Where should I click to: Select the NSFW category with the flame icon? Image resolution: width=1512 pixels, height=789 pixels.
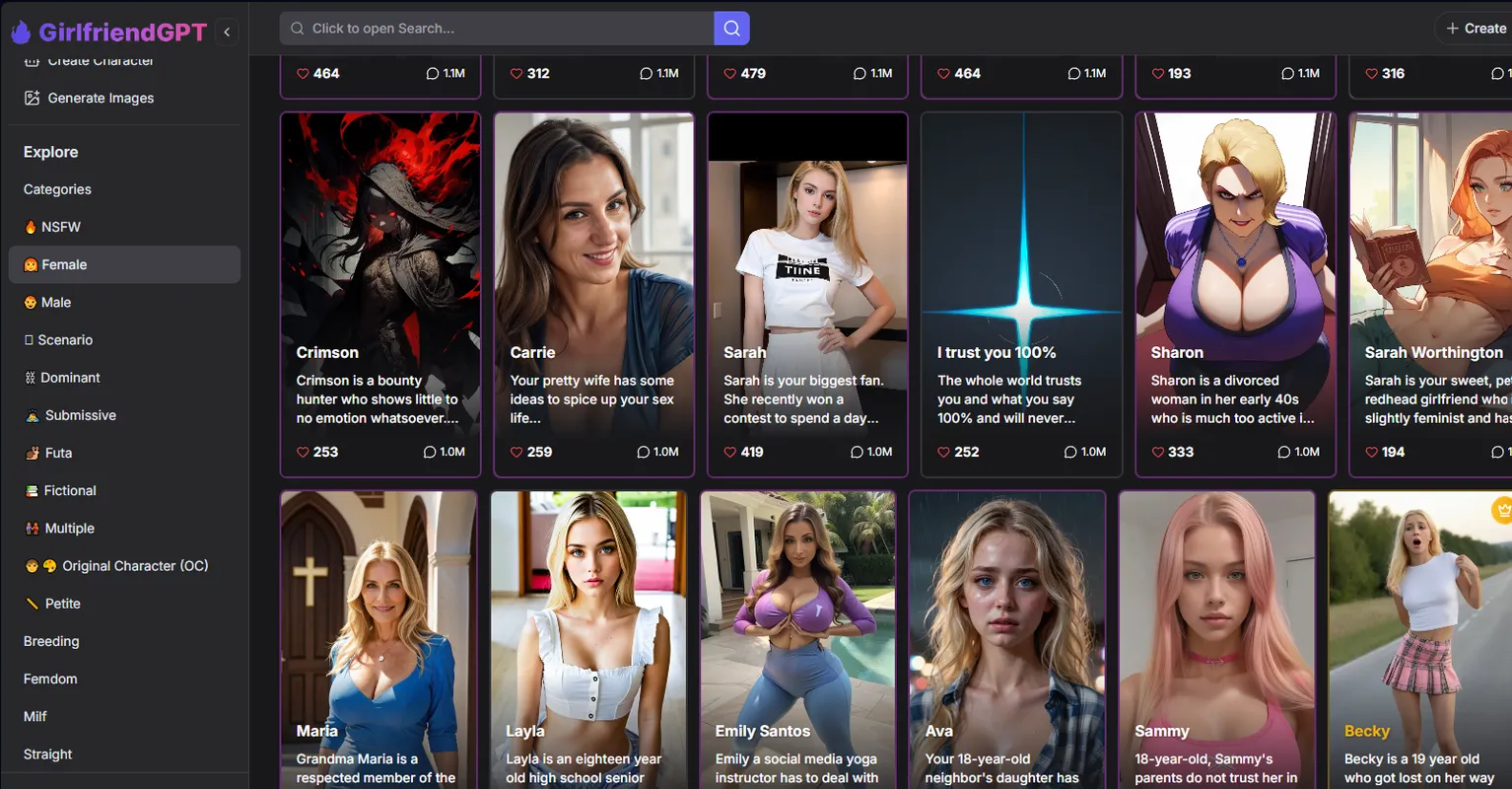52,227
